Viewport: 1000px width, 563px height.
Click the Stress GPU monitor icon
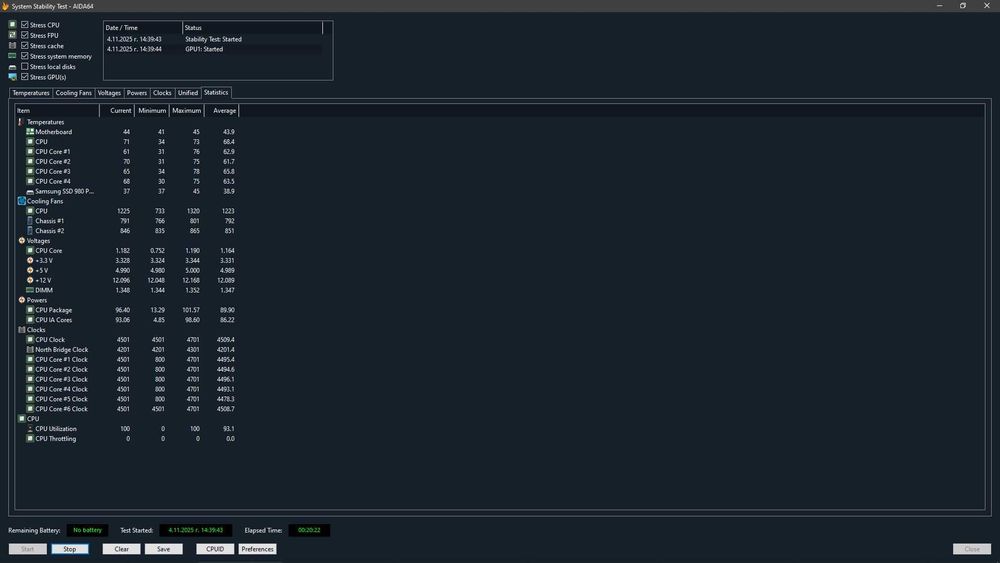pyautogui.click(x=12, y=77)
